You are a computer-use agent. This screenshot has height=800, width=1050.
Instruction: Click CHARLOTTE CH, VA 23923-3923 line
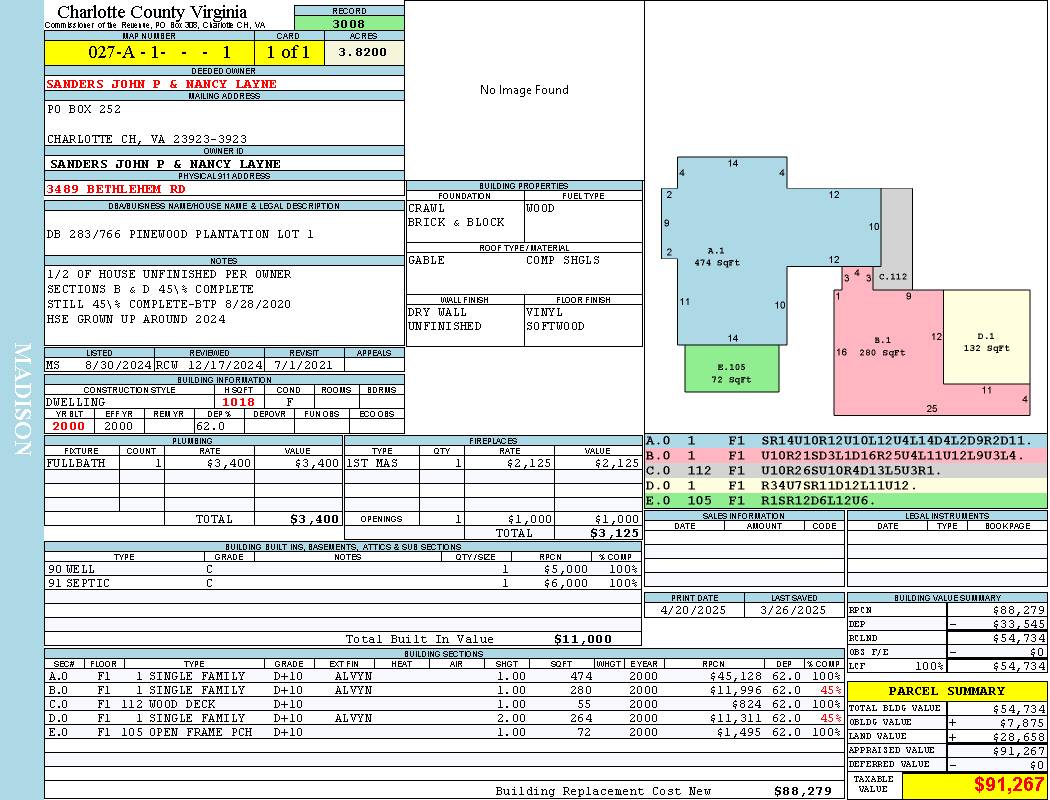coord(147,139)
